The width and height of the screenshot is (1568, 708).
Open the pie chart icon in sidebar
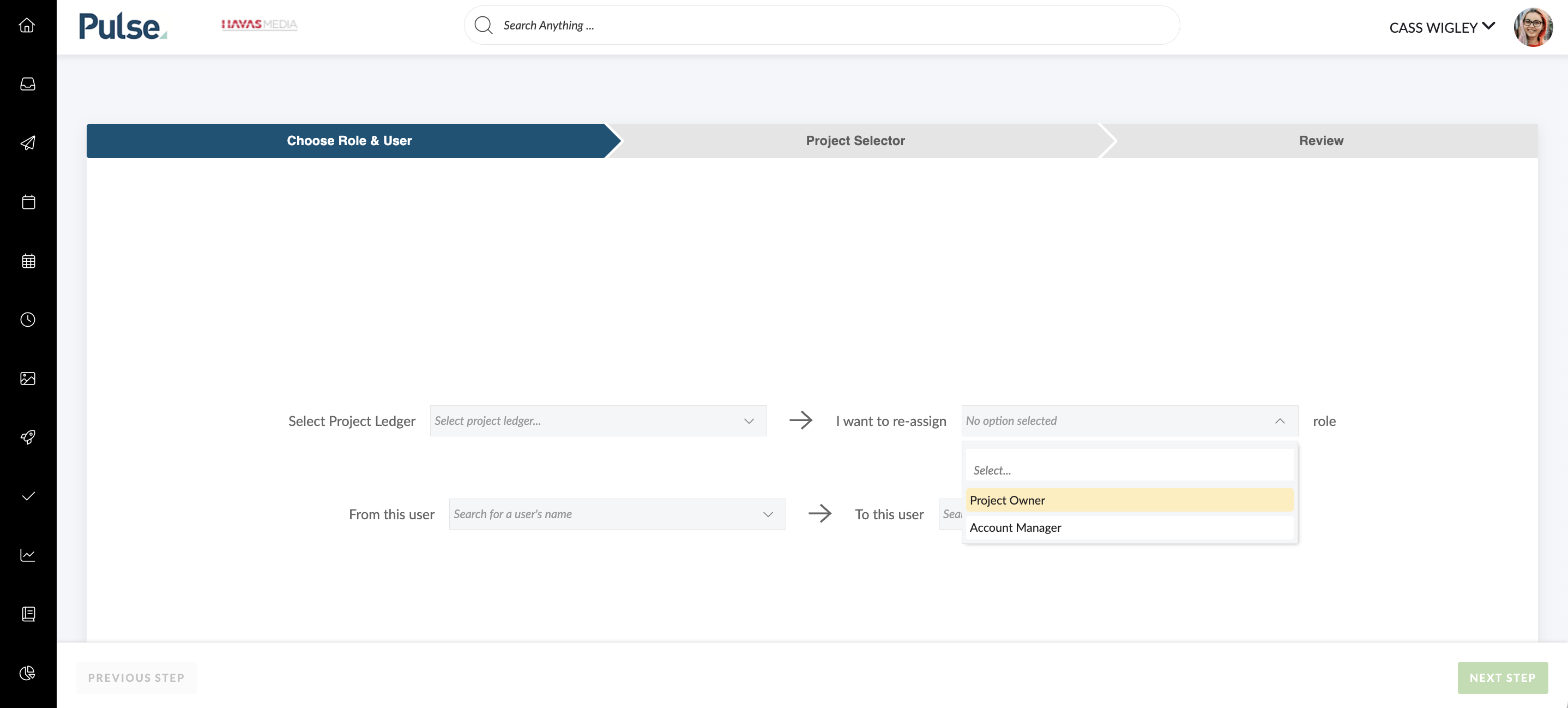(27, 673)
